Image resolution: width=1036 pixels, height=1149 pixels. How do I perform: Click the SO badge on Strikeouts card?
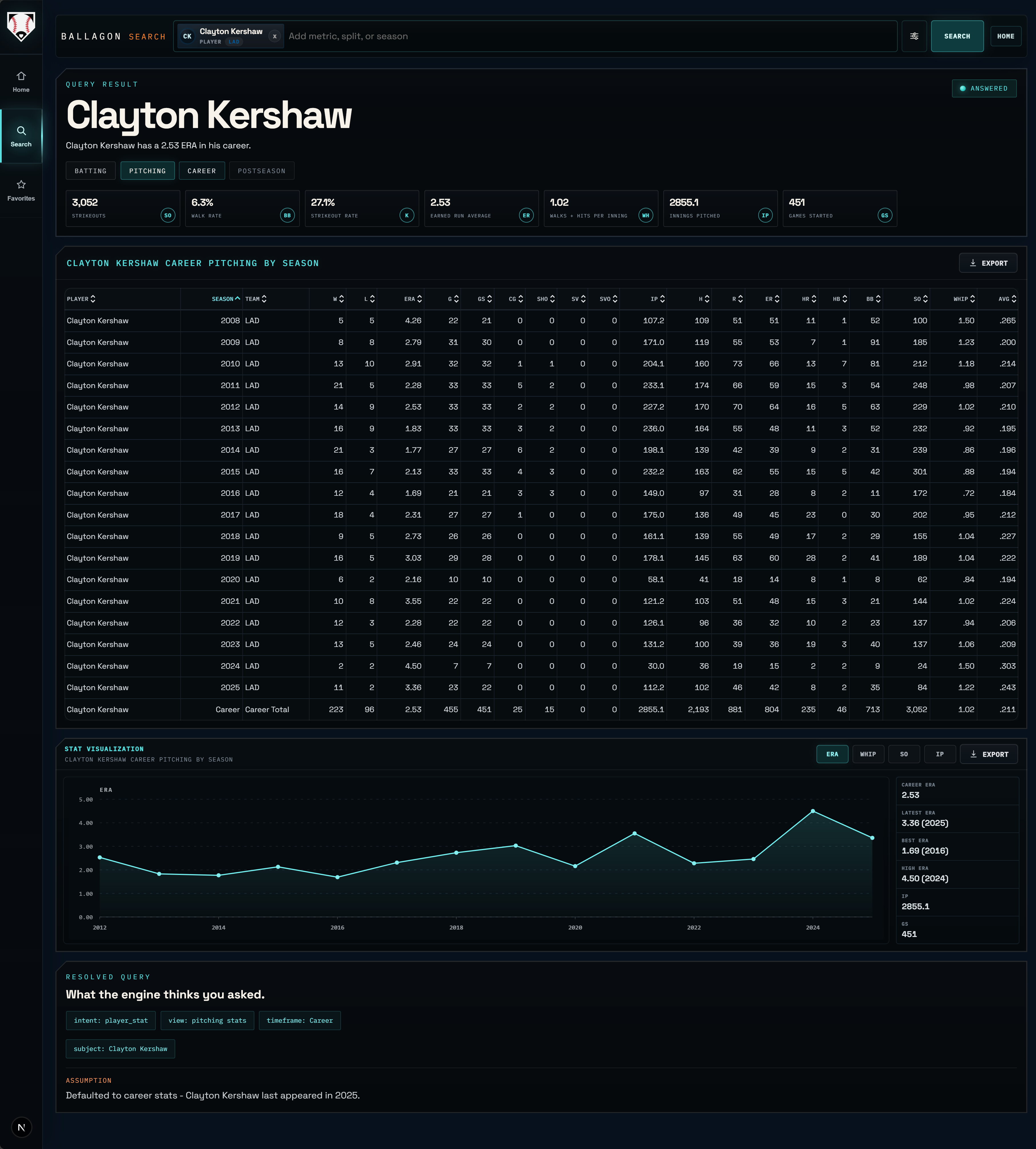167,216
